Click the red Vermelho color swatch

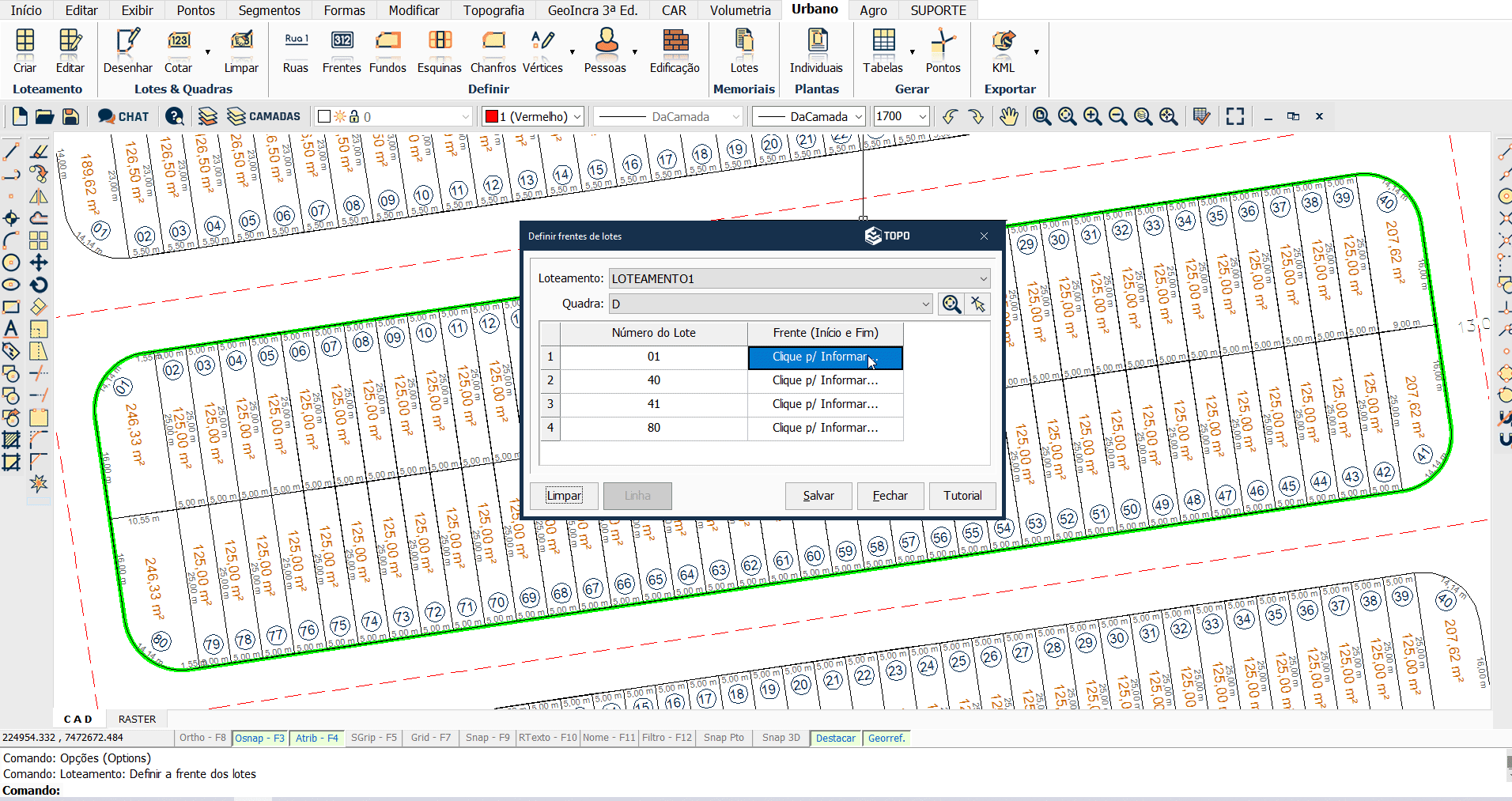point(492,116)
